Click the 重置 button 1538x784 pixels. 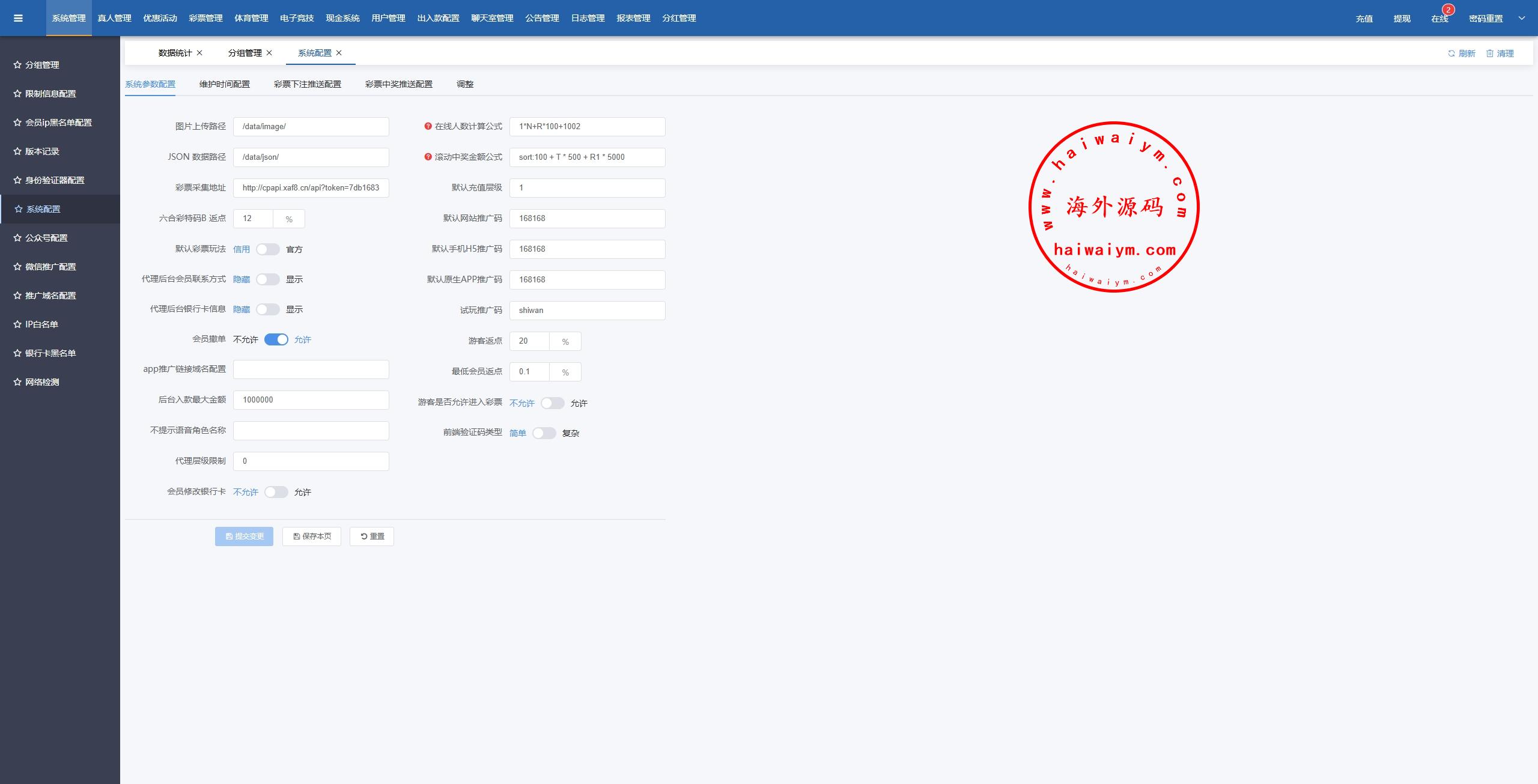click(372, 536)
